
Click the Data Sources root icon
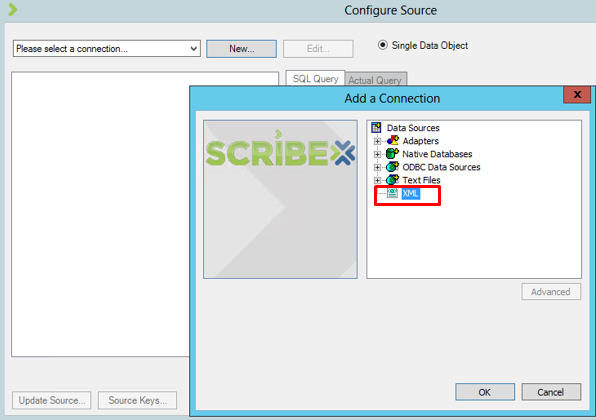pyautogui.click(x=376, y=127)
